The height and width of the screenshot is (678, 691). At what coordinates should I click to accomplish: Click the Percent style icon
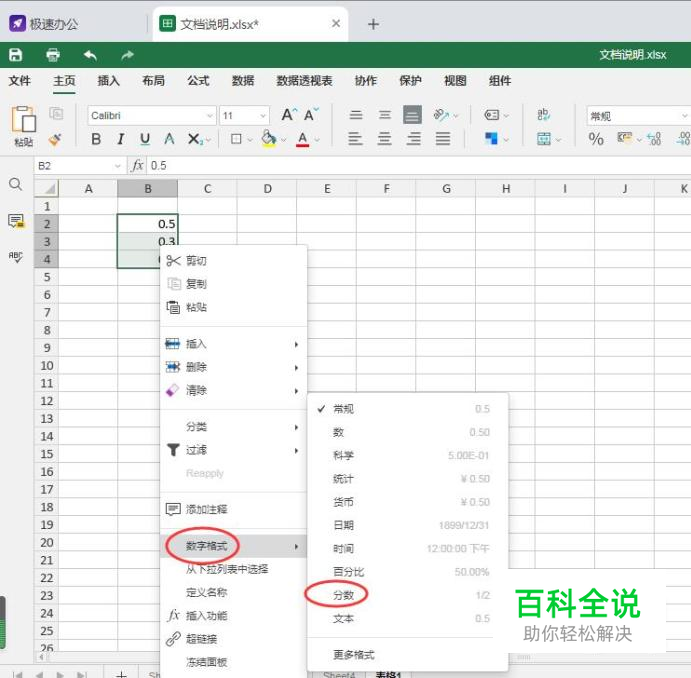click(x=596, y=139)
